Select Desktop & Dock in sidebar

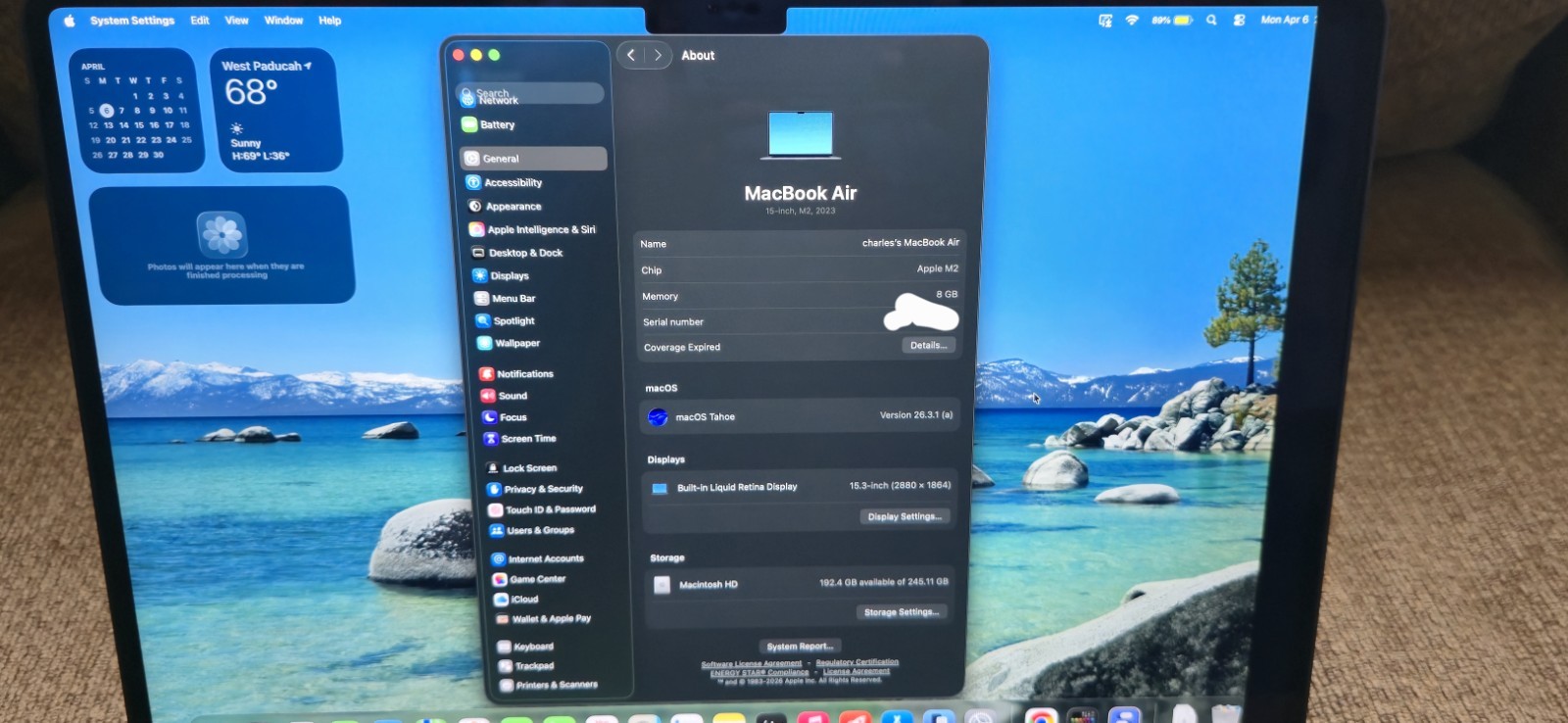(517, 253)
